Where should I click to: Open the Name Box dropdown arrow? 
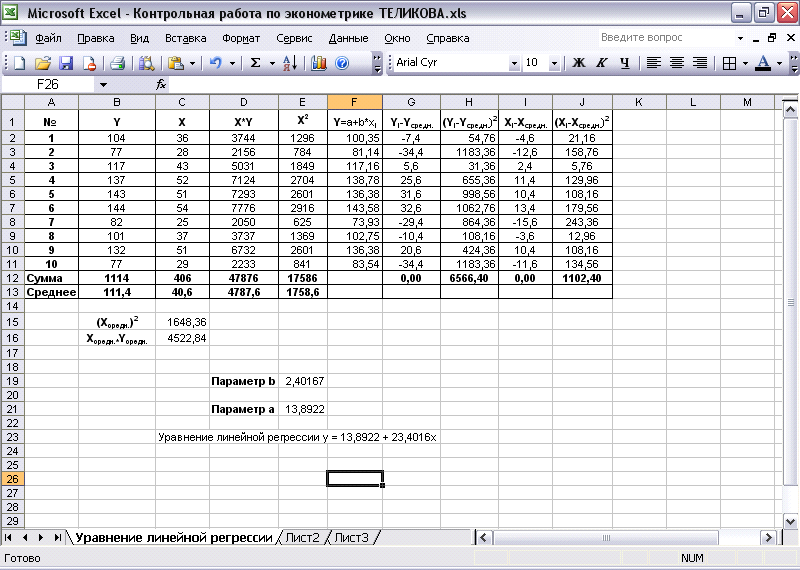pos(103,85)
